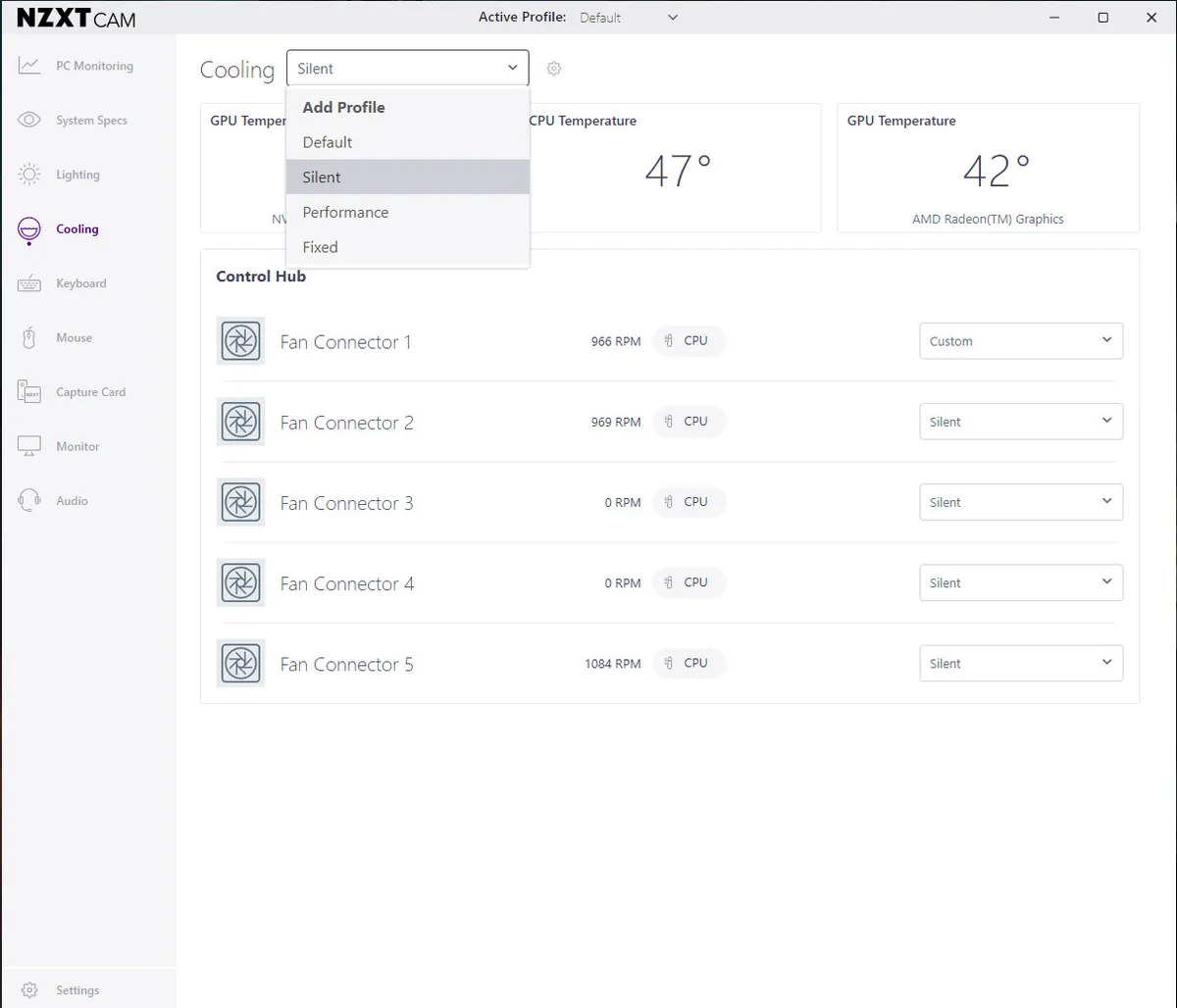The height and width of the screenshot is (1008, 1177).
Task: Select the Mouse icon in sidebar
Action: pyautogui.click(x=29, y=338)
